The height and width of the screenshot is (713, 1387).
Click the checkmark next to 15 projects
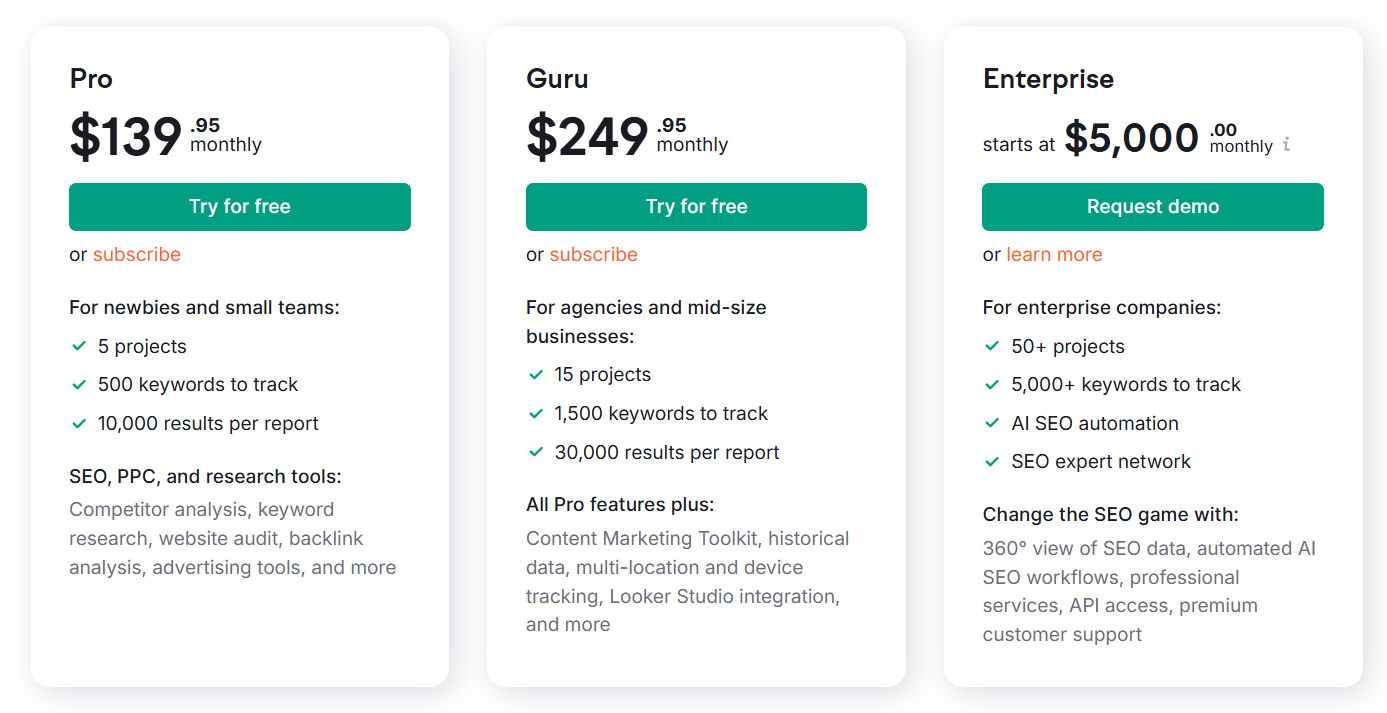click(536, 375)
